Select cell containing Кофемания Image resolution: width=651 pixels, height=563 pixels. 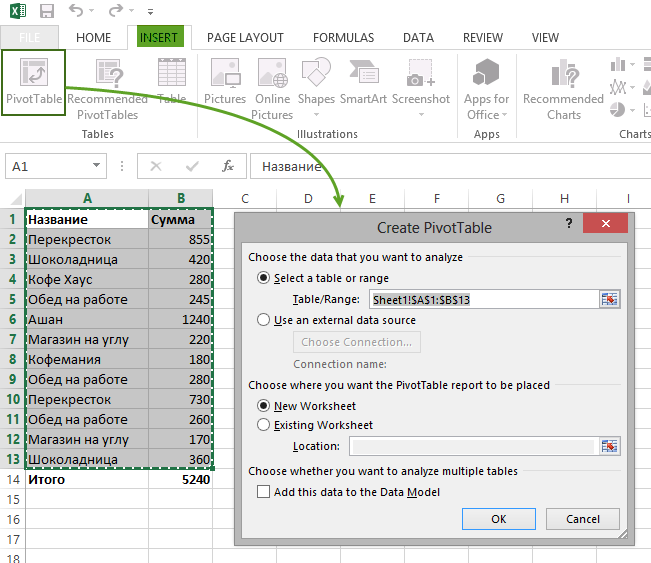pyautogui.click(x=87, y=359)
